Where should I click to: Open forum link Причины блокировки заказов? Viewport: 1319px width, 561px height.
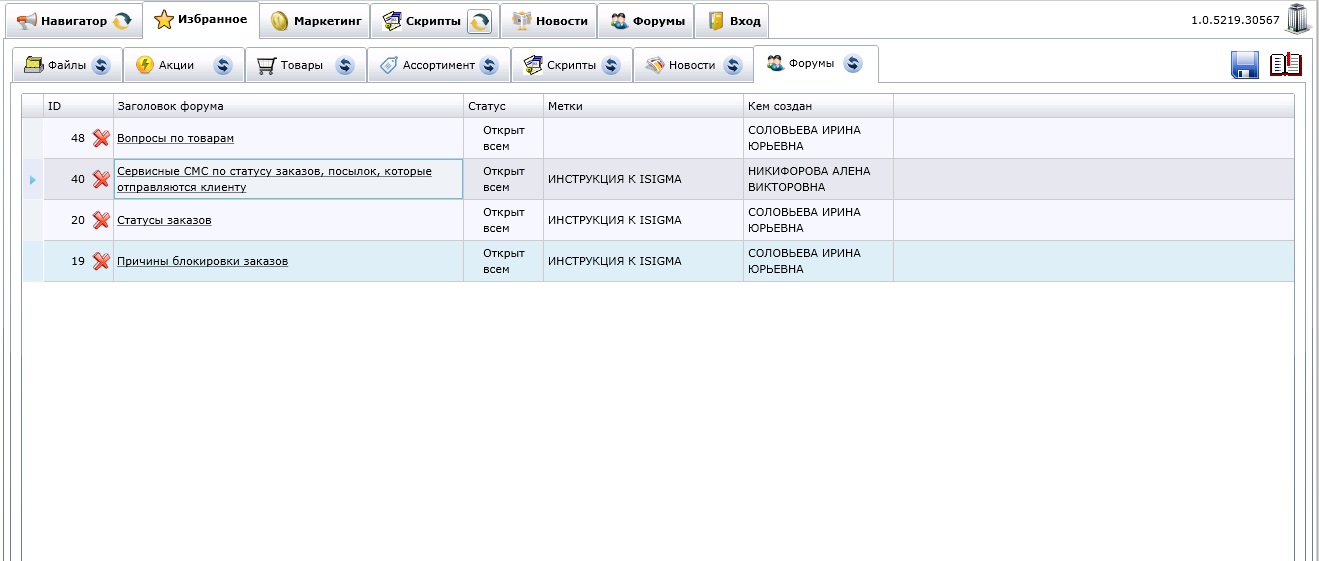click(202, 261)
